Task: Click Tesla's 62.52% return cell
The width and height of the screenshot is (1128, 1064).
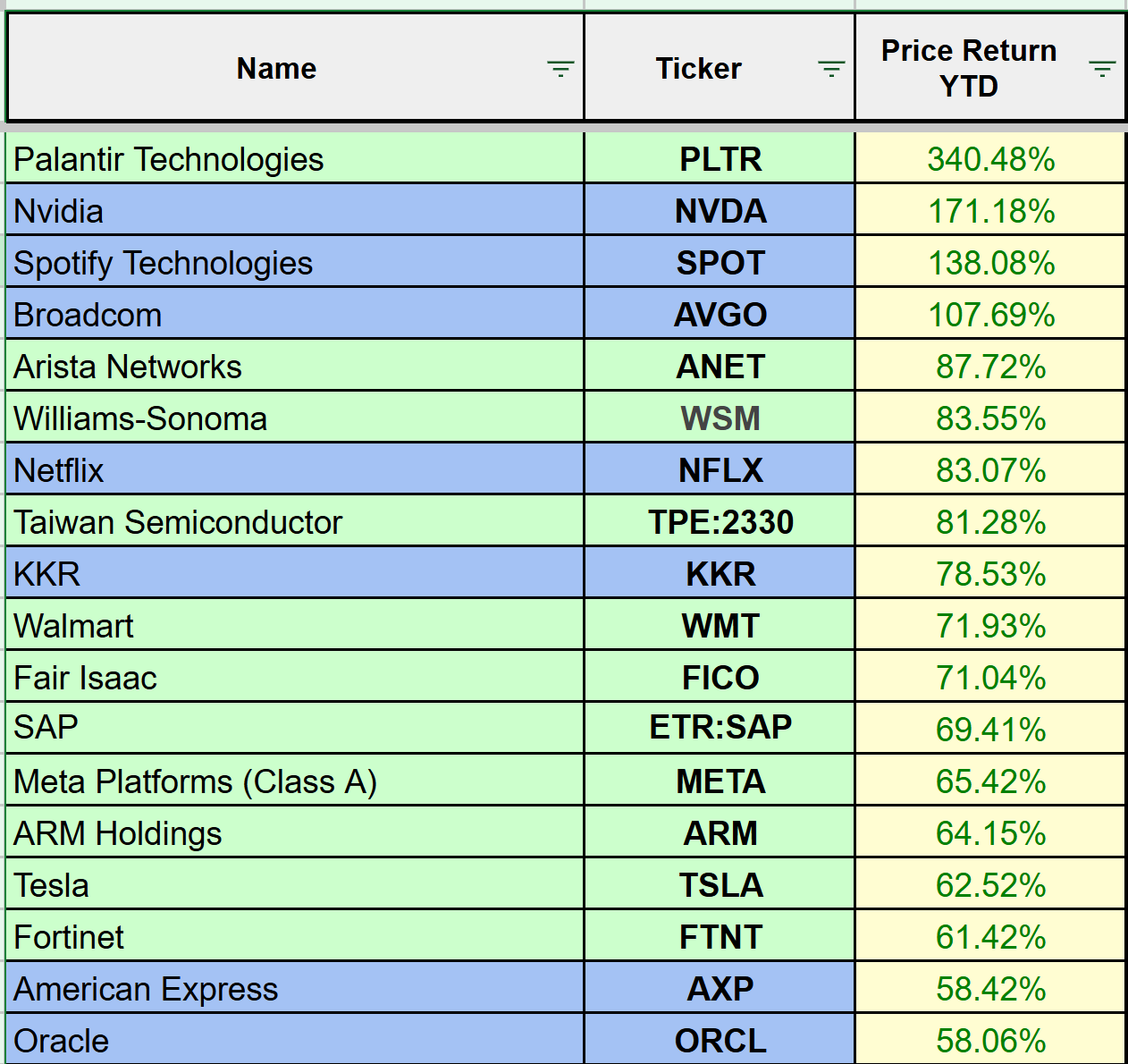Action: [x=990, y=885]
